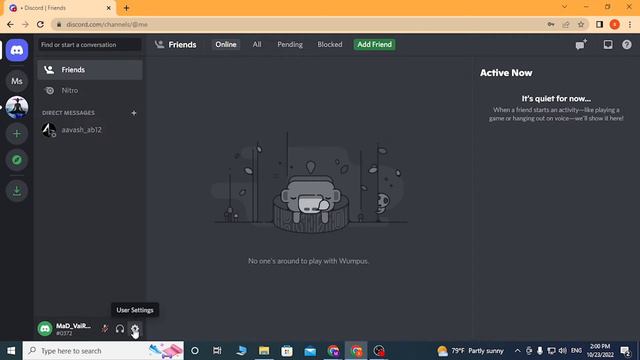The width and height of the screenshot is (640, 360).
Task: Click the MaD_VaiR username text
Action: coord(73,326)
